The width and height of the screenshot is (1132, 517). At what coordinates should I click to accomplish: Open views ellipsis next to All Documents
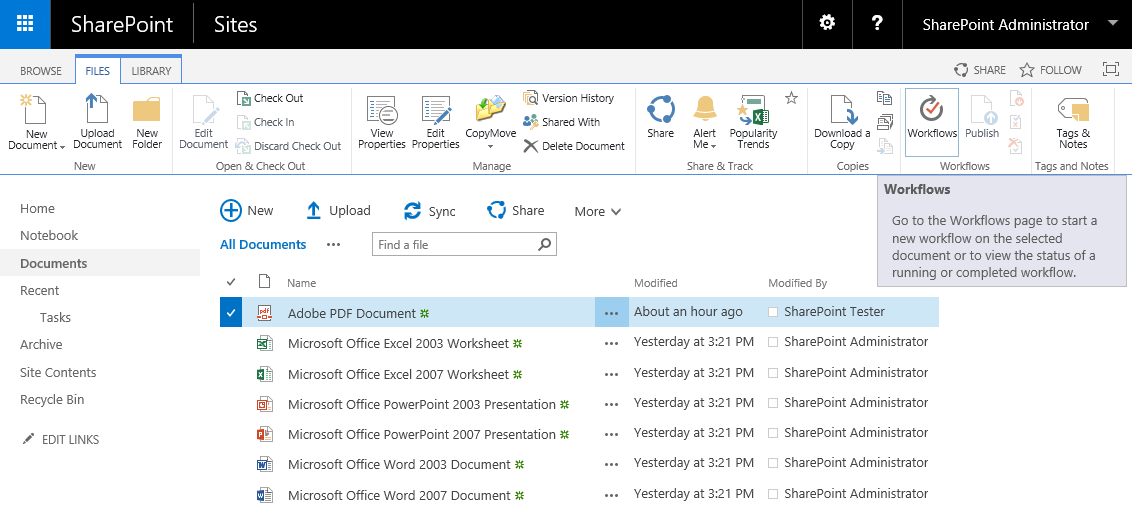[x=333, y=245]
